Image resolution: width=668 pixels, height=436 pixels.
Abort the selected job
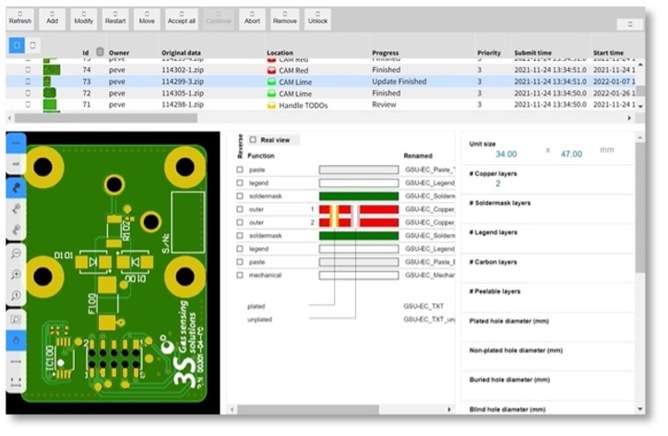pyautogui.click(x=252, y=17)
